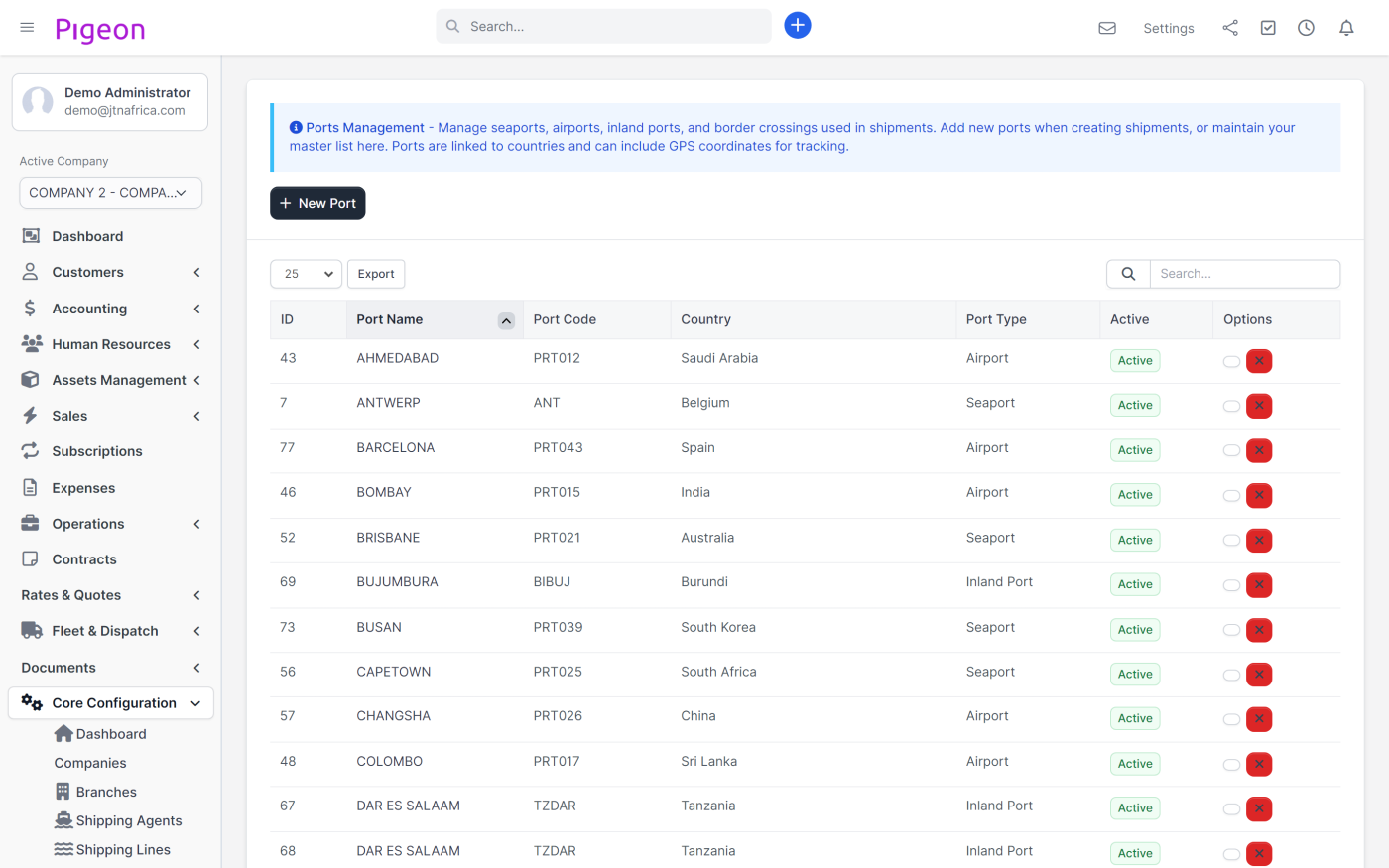Click the Subscriptions refresh arrows icon
The image size is (1389, 868).
click(31, 451)
